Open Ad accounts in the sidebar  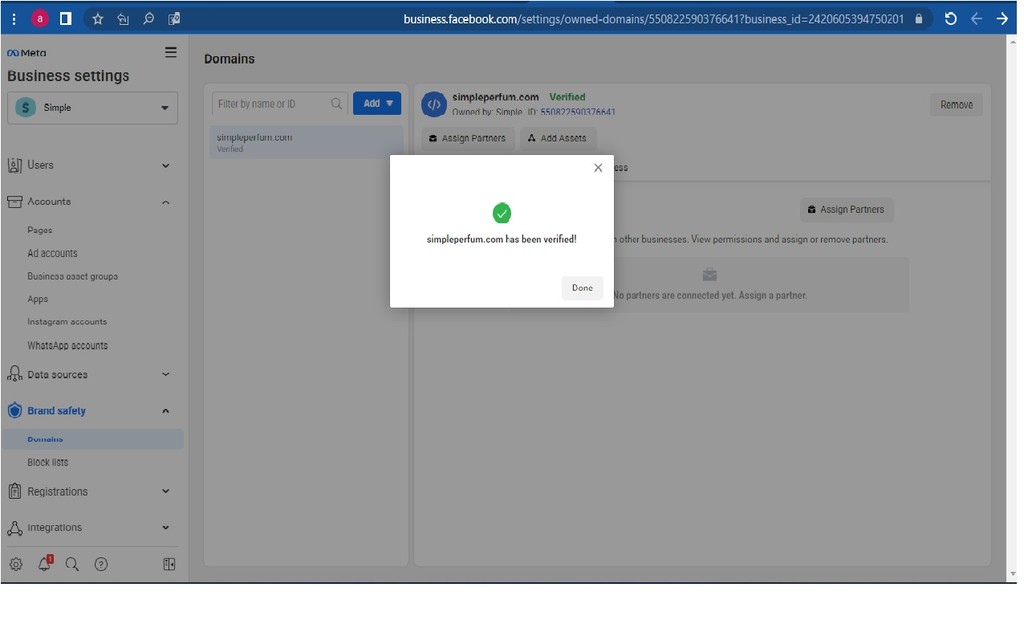point(52,254)
